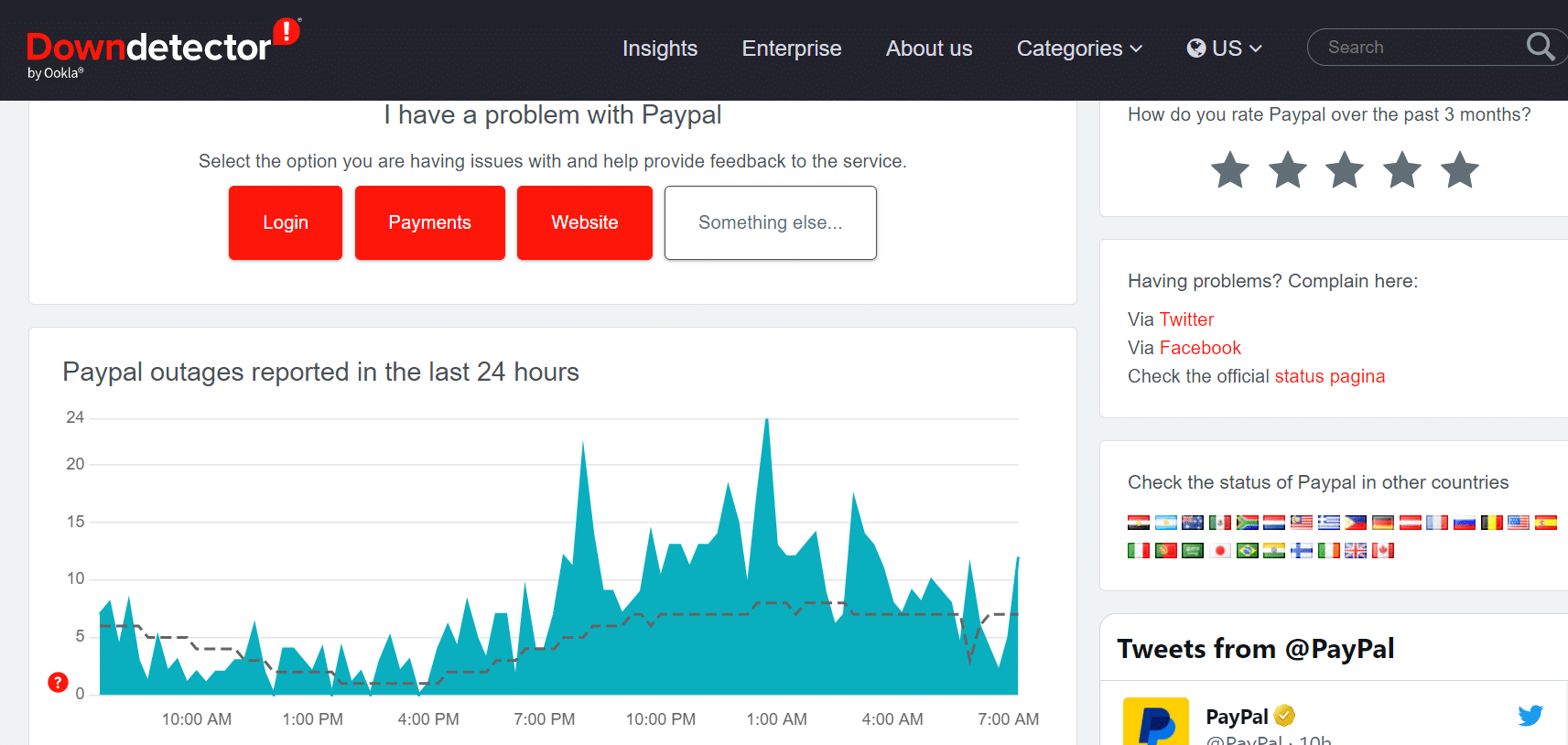
Task: Click the Tweets from @PayPal heading
Action: pos(1256,648)
